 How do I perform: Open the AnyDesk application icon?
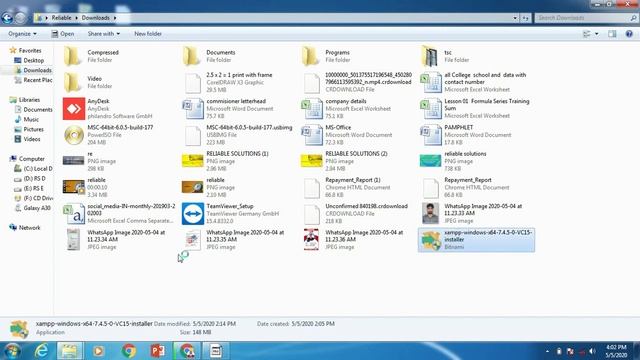(74, 109)
